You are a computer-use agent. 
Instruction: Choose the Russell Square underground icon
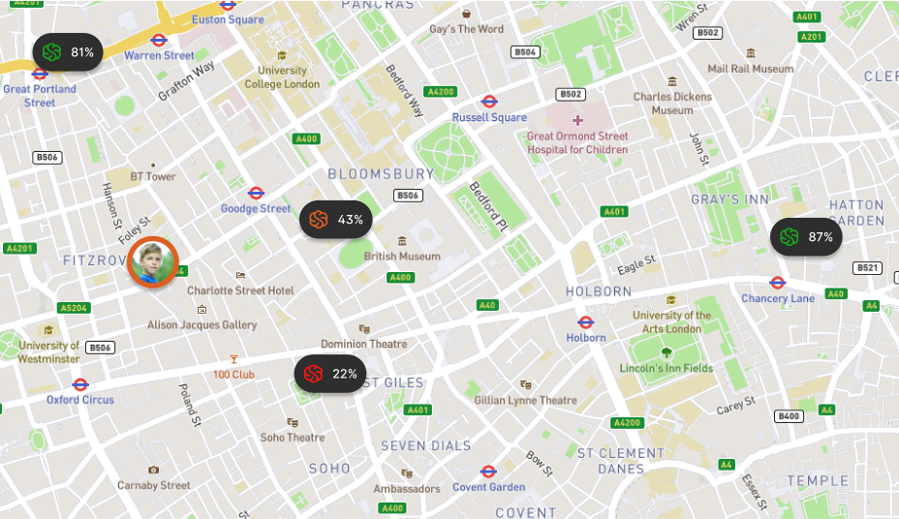(489, 102)
